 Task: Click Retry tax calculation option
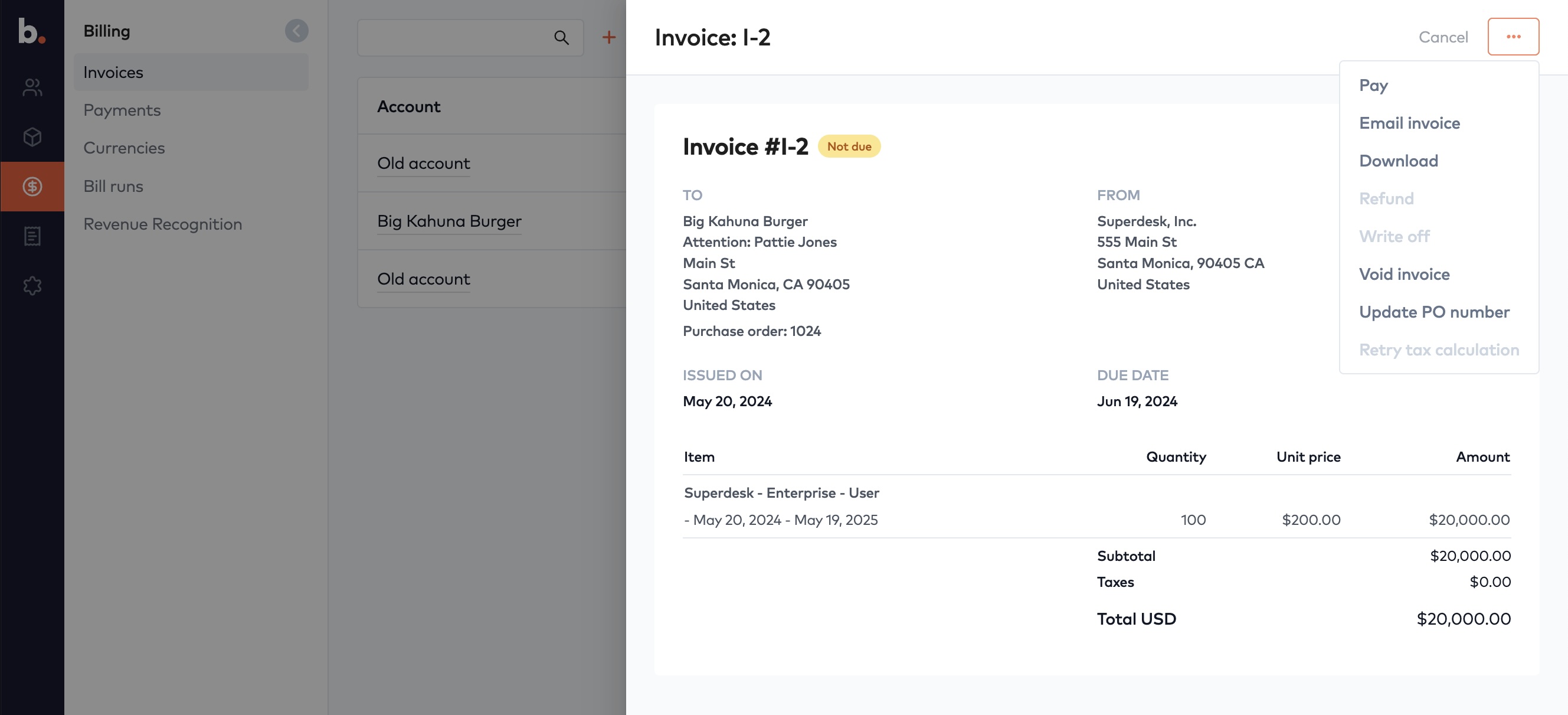point(1439,350)
